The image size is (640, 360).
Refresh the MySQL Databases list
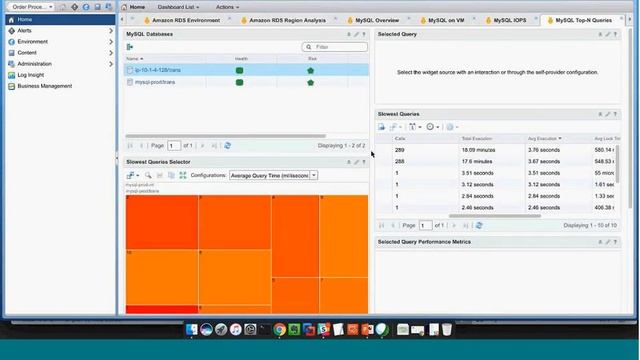(227, 146)
